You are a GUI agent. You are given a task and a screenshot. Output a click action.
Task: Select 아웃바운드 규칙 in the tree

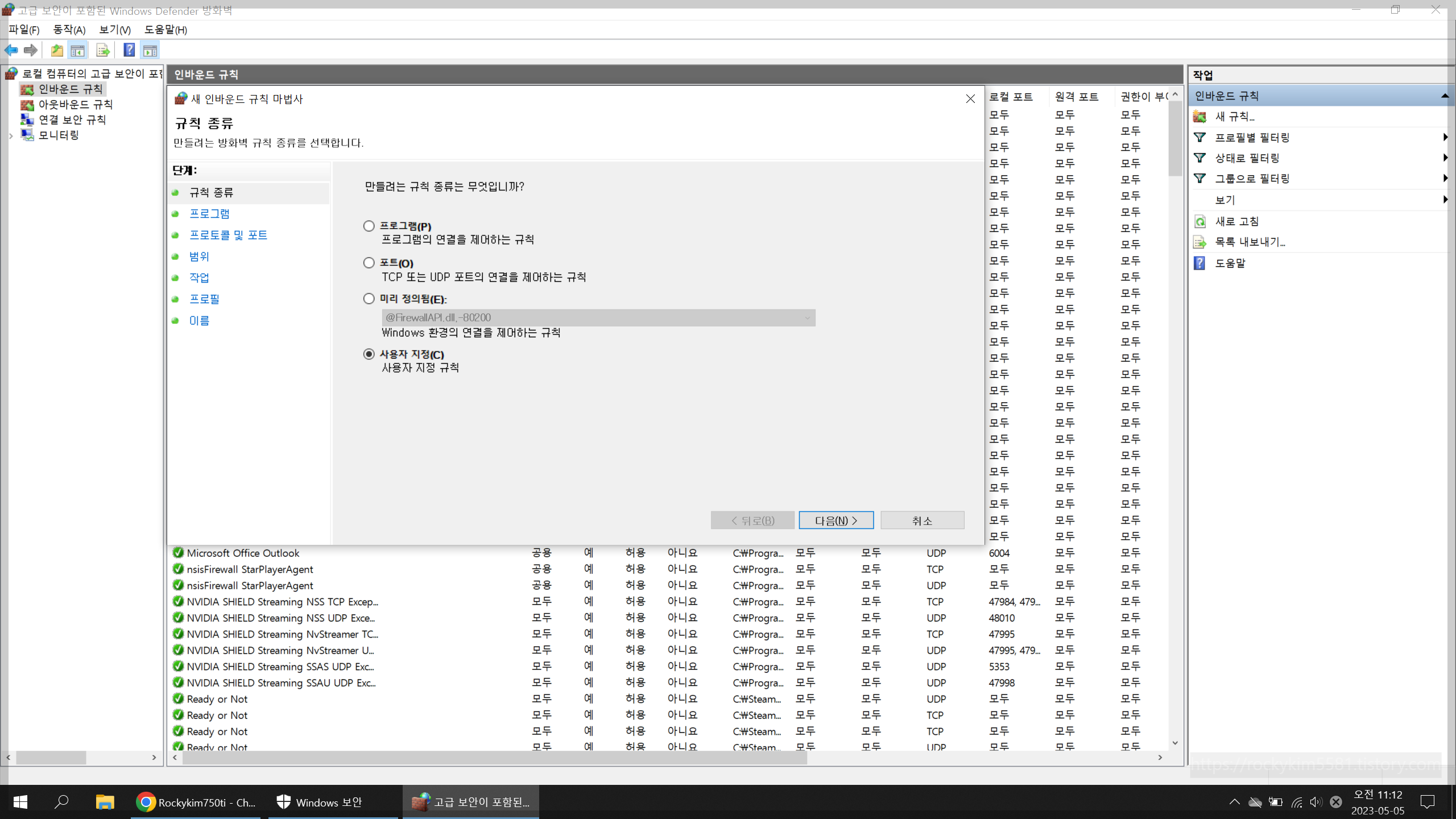75,105
